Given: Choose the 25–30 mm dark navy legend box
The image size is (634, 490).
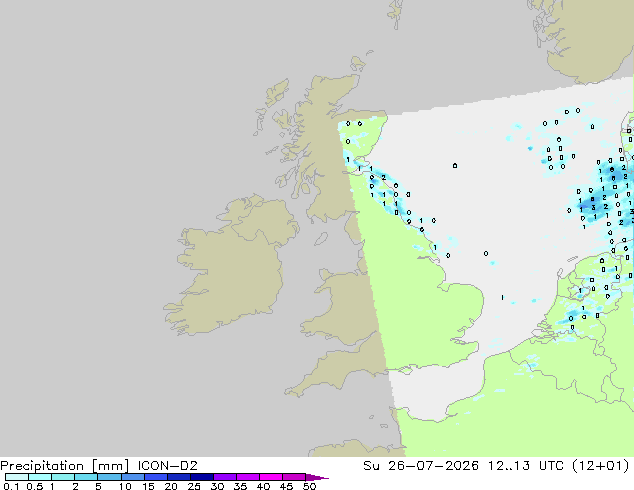Looking at the screenshot, I should (x=202, y=477).
